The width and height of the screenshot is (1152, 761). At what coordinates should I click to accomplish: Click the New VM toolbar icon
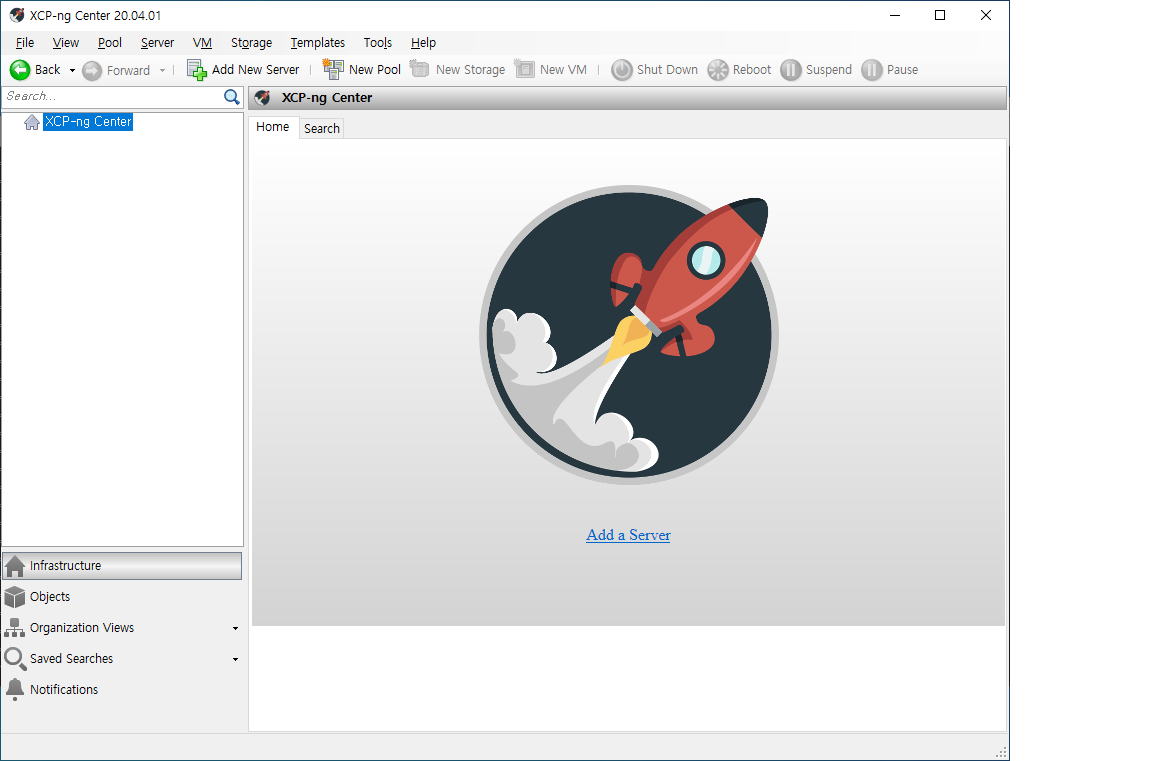(x=525, y=68)
